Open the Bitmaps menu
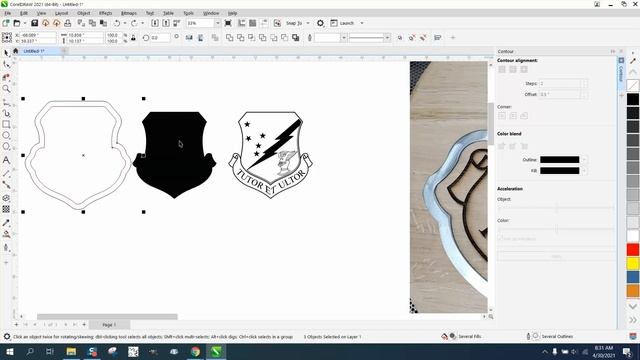 [x=129, y=13]
